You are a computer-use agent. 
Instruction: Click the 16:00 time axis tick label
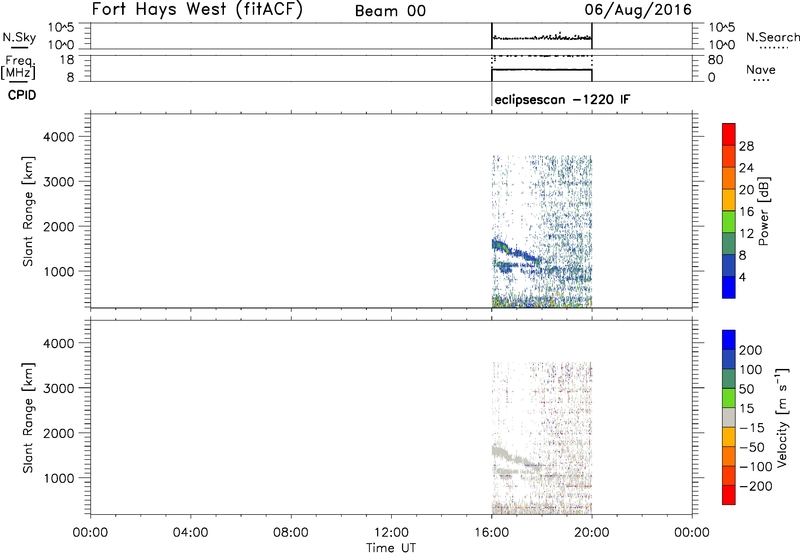pyautogui.click(x=491, y=533)
